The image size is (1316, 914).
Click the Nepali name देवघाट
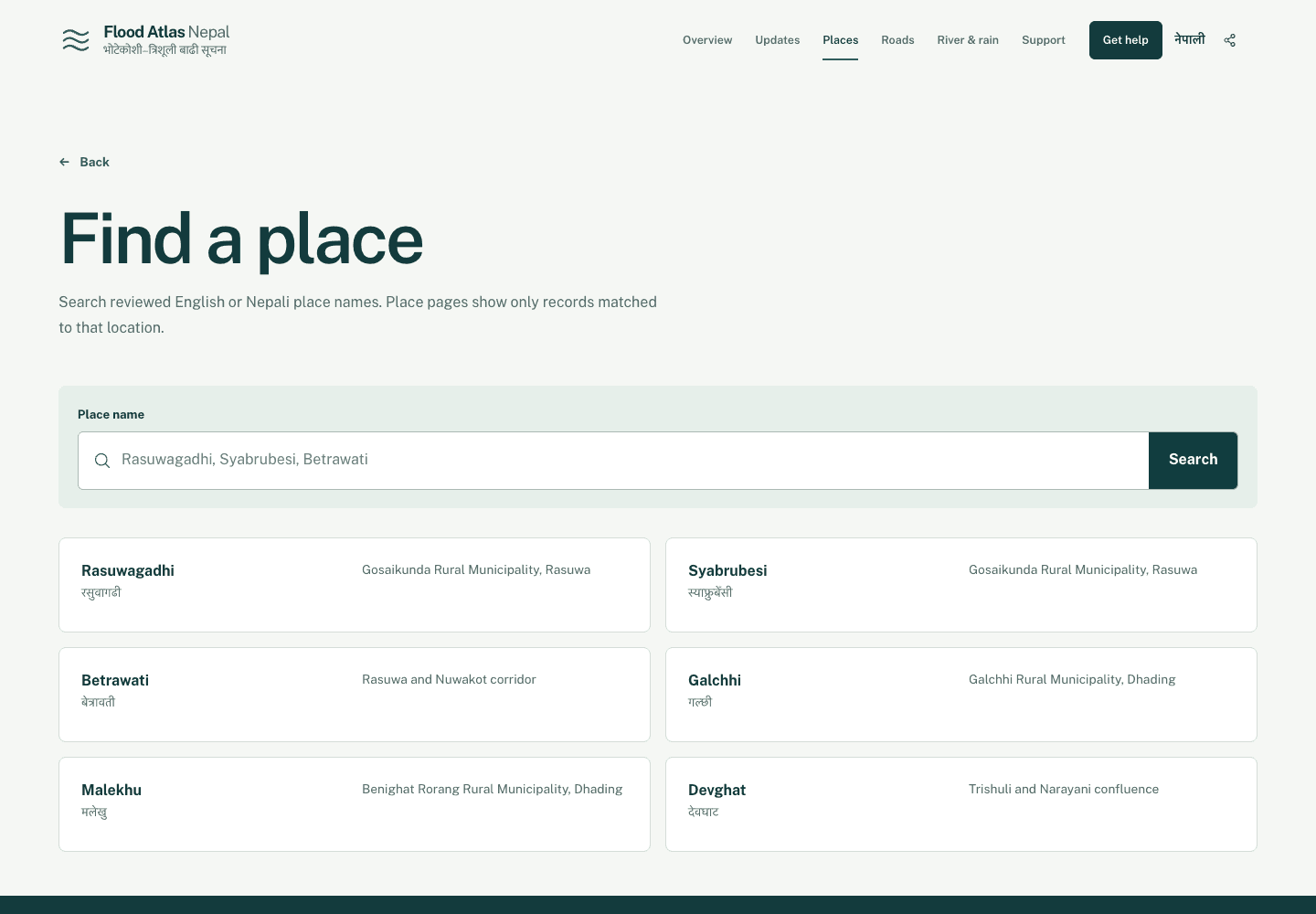click(x=704, y=812)
